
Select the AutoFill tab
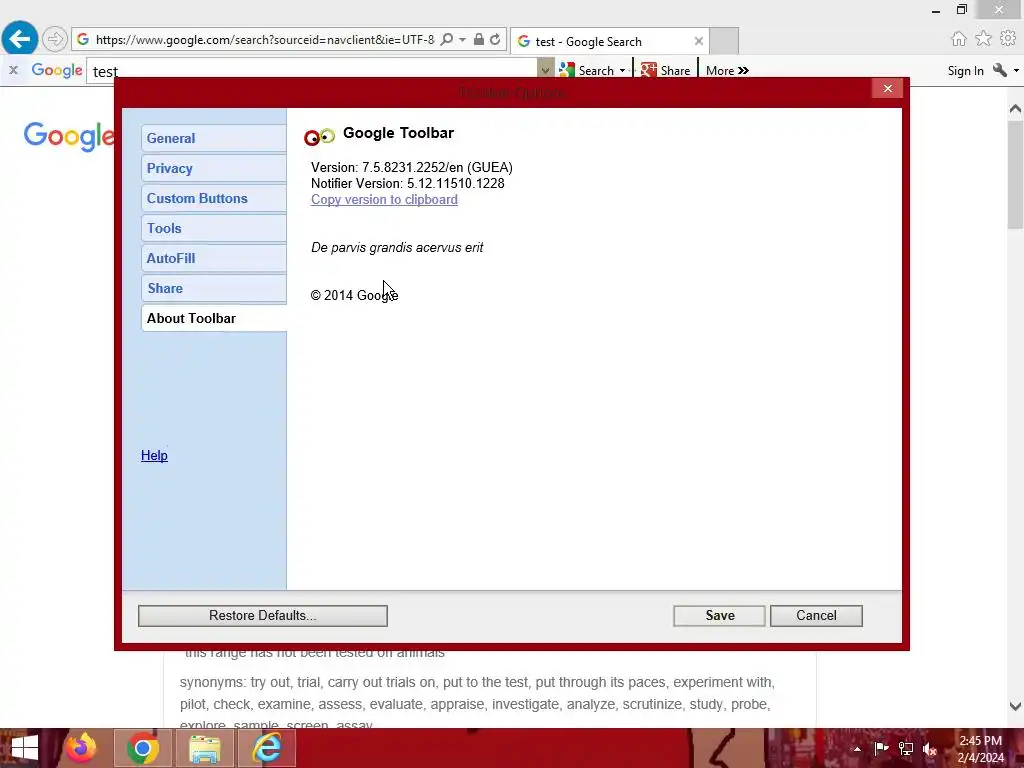pos(214,259)
